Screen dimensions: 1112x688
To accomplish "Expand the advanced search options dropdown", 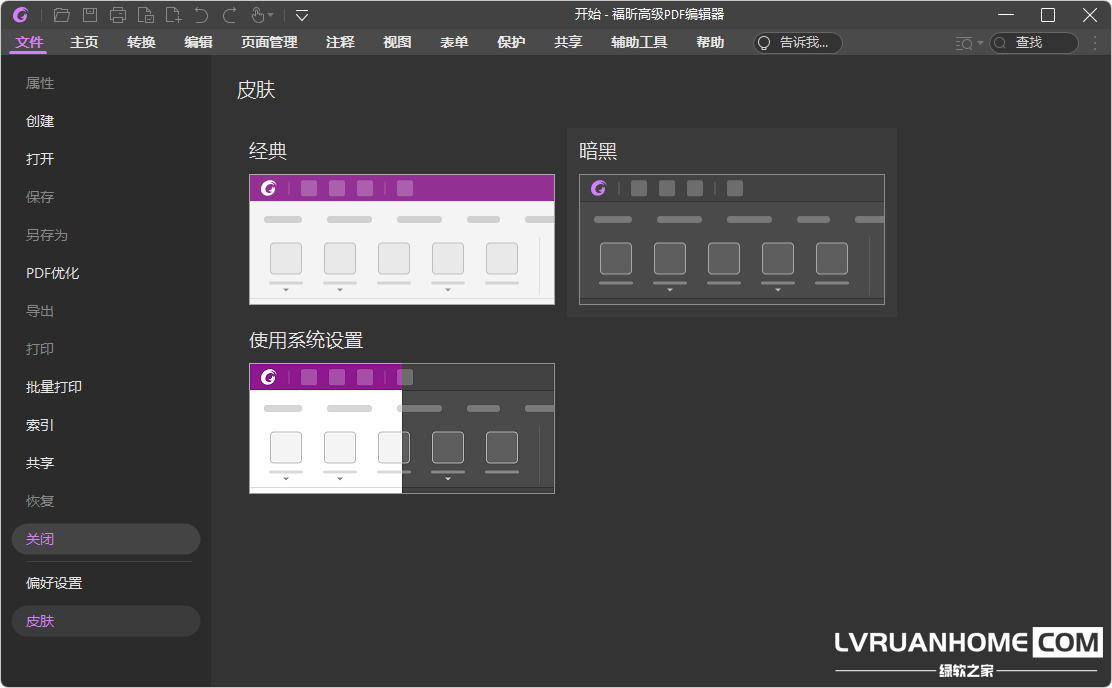I will [979, 43].
